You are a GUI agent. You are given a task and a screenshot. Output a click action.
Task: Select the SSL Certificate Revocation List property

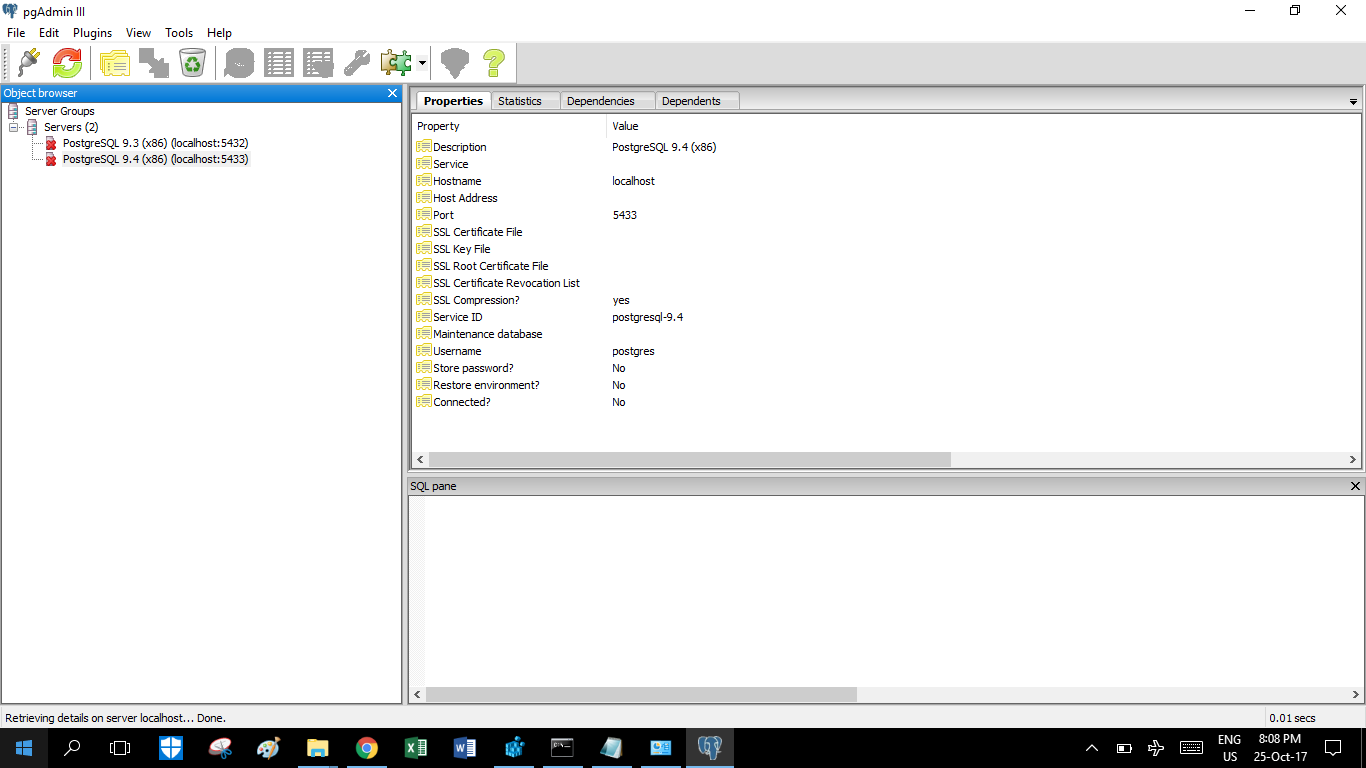tap(886, 283)
